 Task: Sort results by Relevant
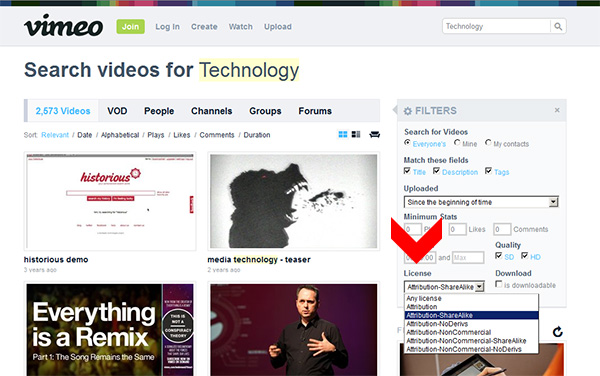pyautogui.click(x=55, y=135)
